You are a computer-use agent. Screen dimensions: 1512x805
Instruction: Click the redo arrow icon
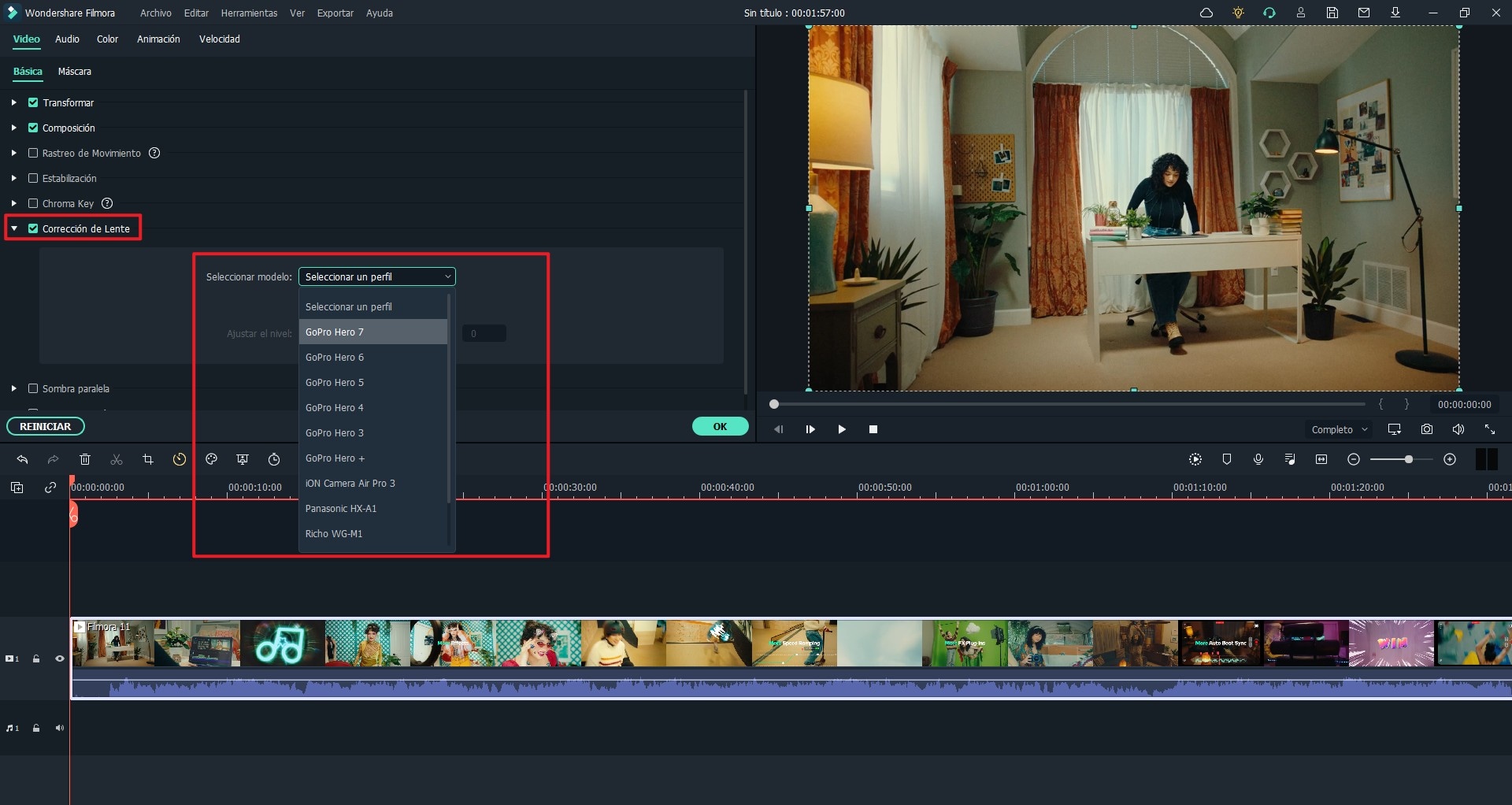[x=54, y=459]
